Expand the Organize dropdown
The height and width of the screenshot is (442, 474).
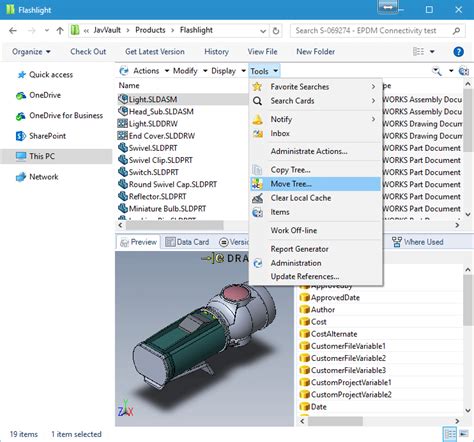[31, 52]
